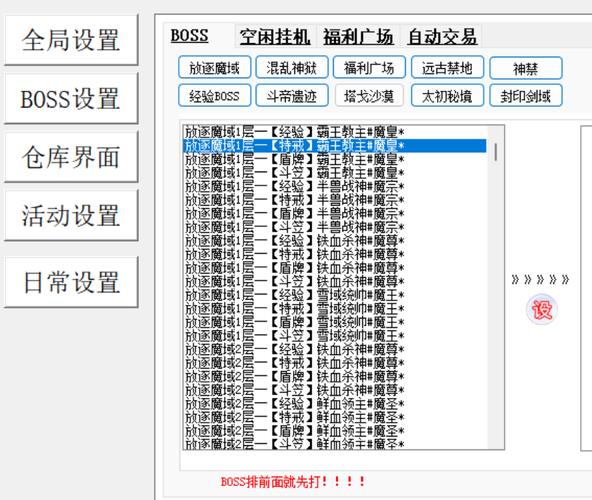
Task: Select the 神禁 map button
Action: pyautogui.click(x=526, y=68)
